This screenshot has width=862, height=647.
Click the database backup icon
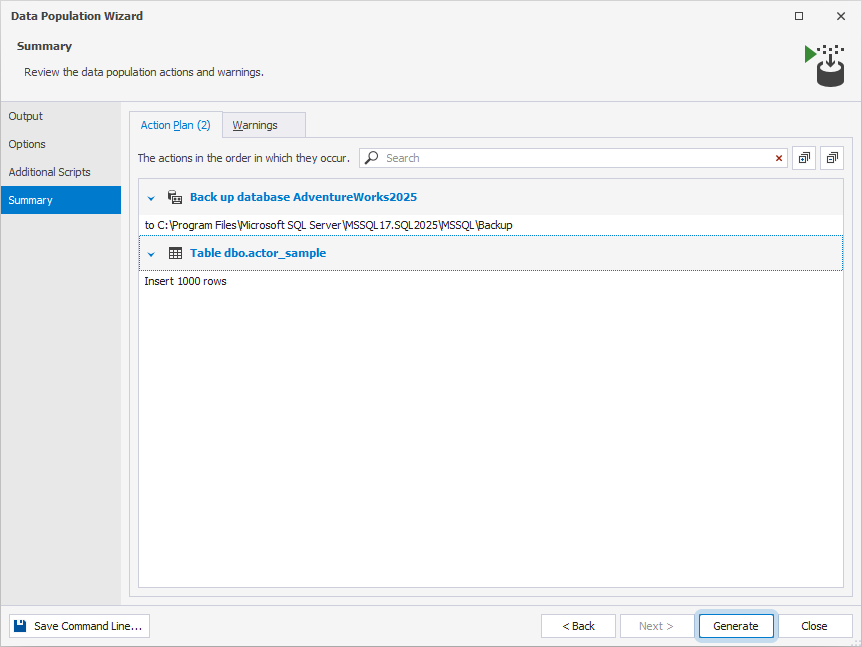point(175,197)
